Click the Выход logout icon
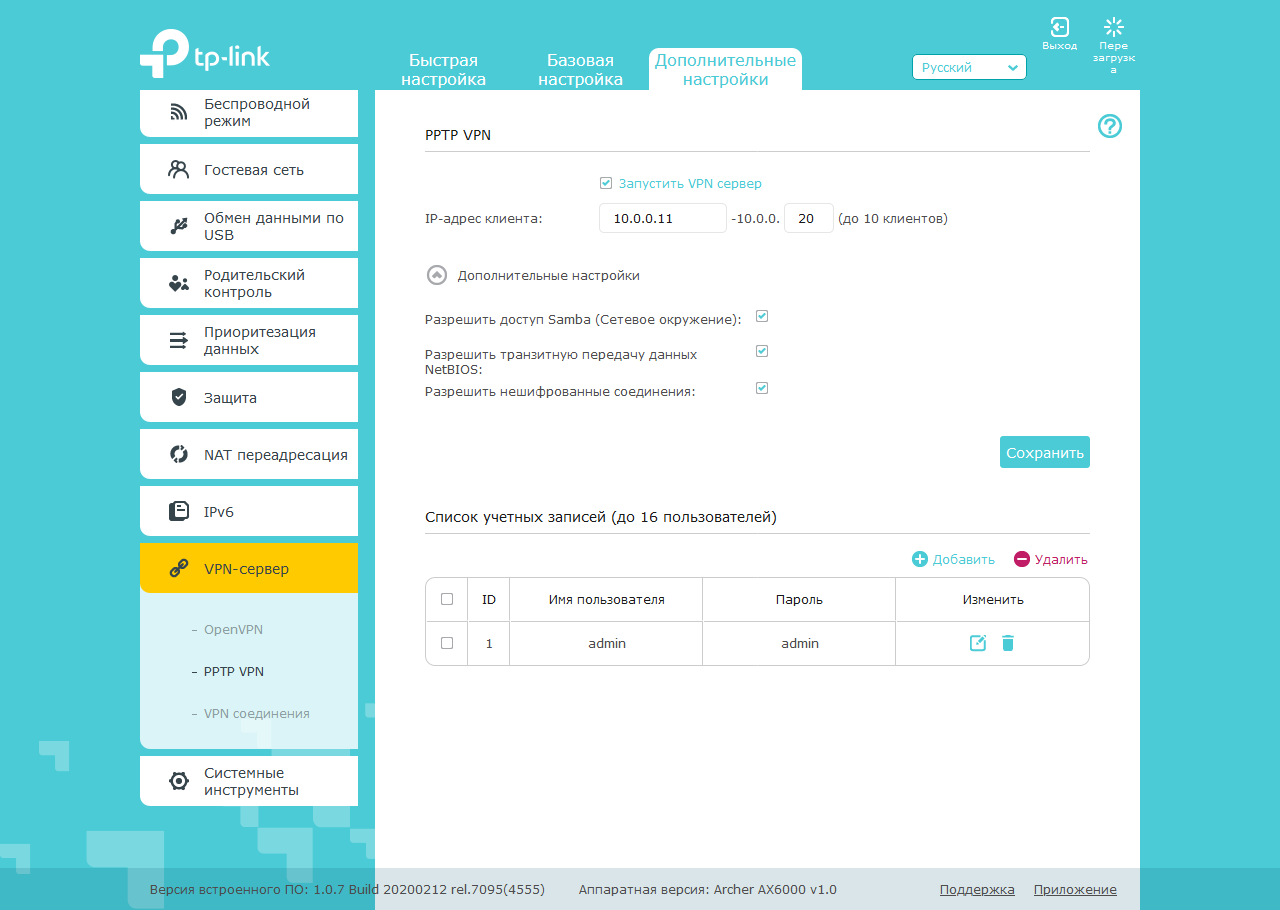This screenshot has height=910, width=1280. [1060, 28]
